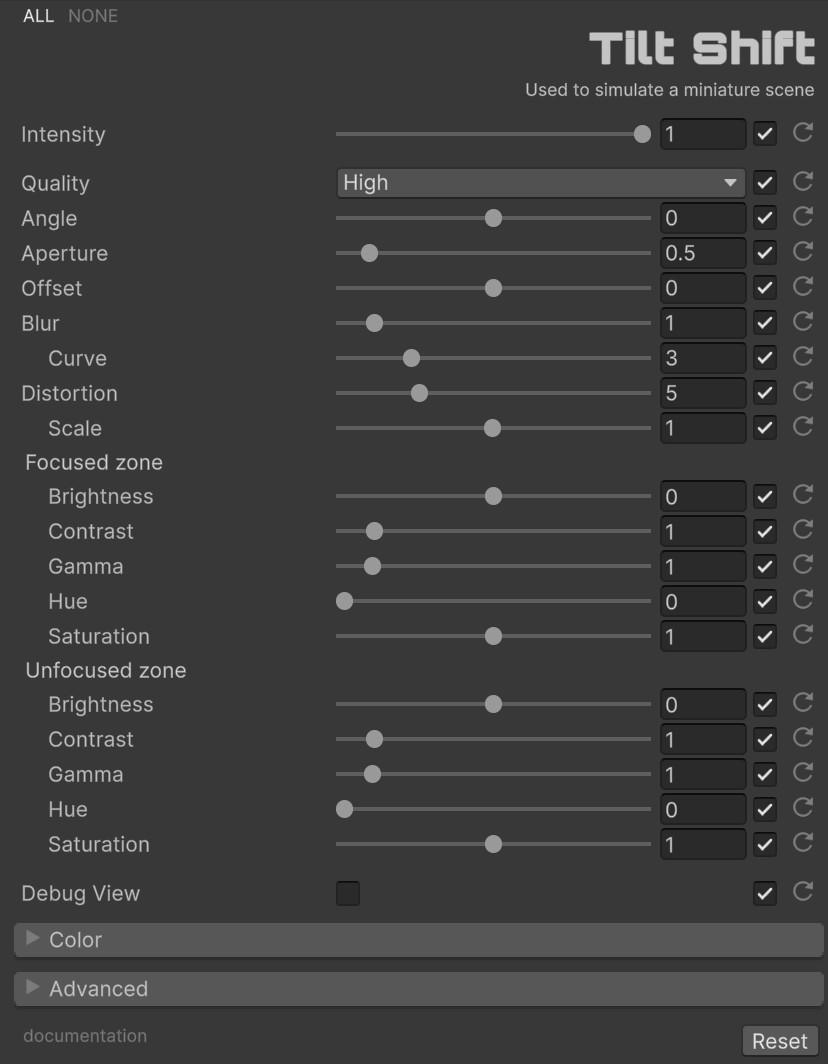Reset the Blur Curve value
This screenshot has width=828, height=1064.
(x=802, y=356)
